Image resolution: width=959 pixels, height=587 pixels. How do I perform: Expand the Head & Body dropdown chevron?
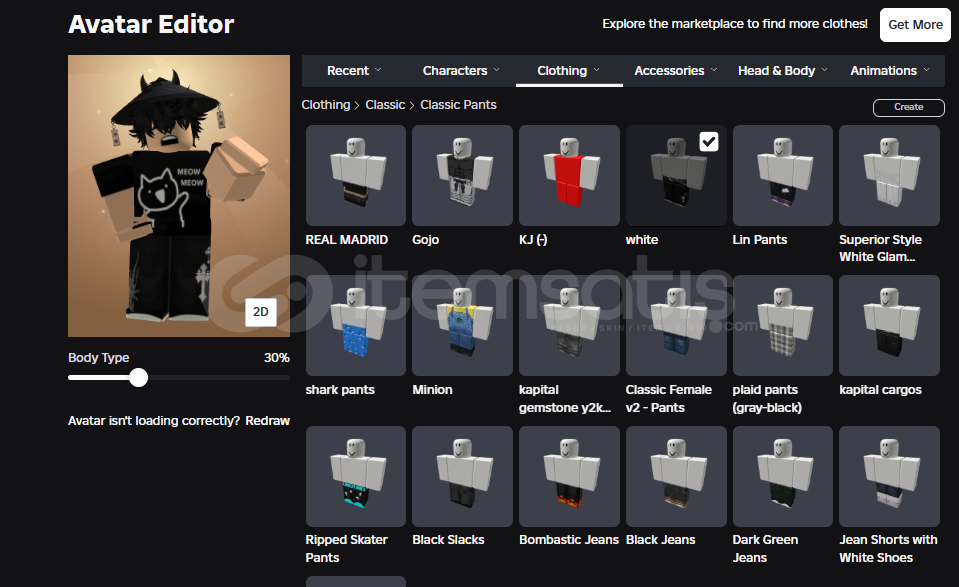(824, 70)
